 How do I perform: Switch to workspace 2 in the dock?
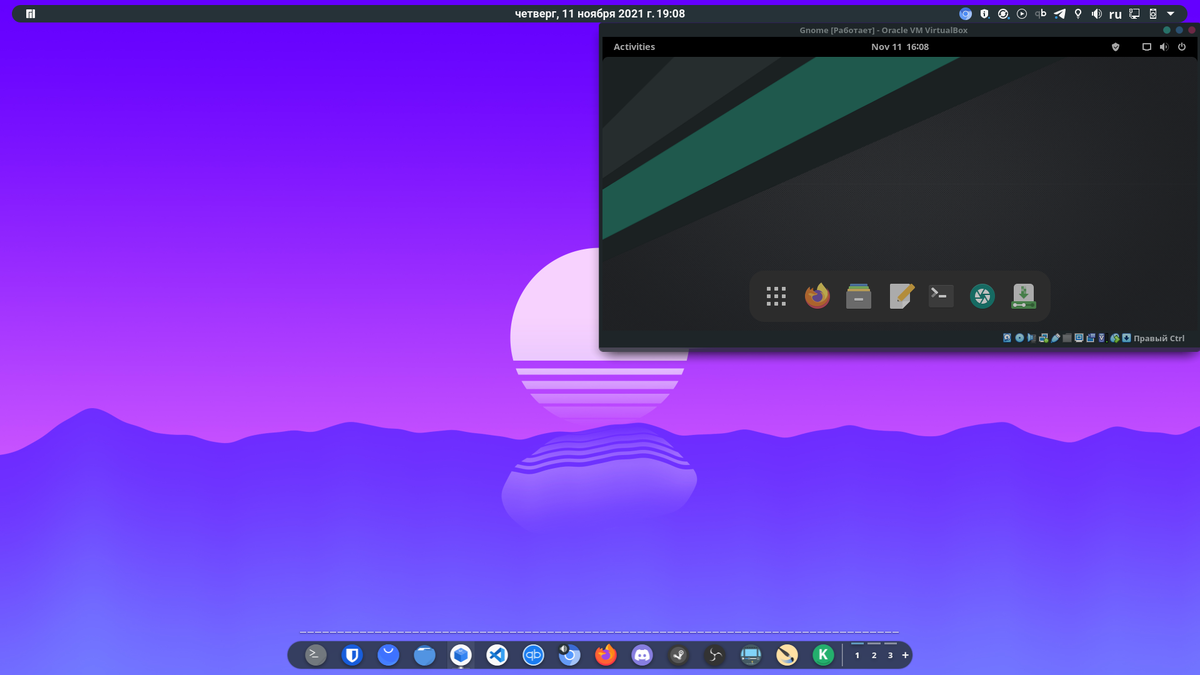pos(874,655)
